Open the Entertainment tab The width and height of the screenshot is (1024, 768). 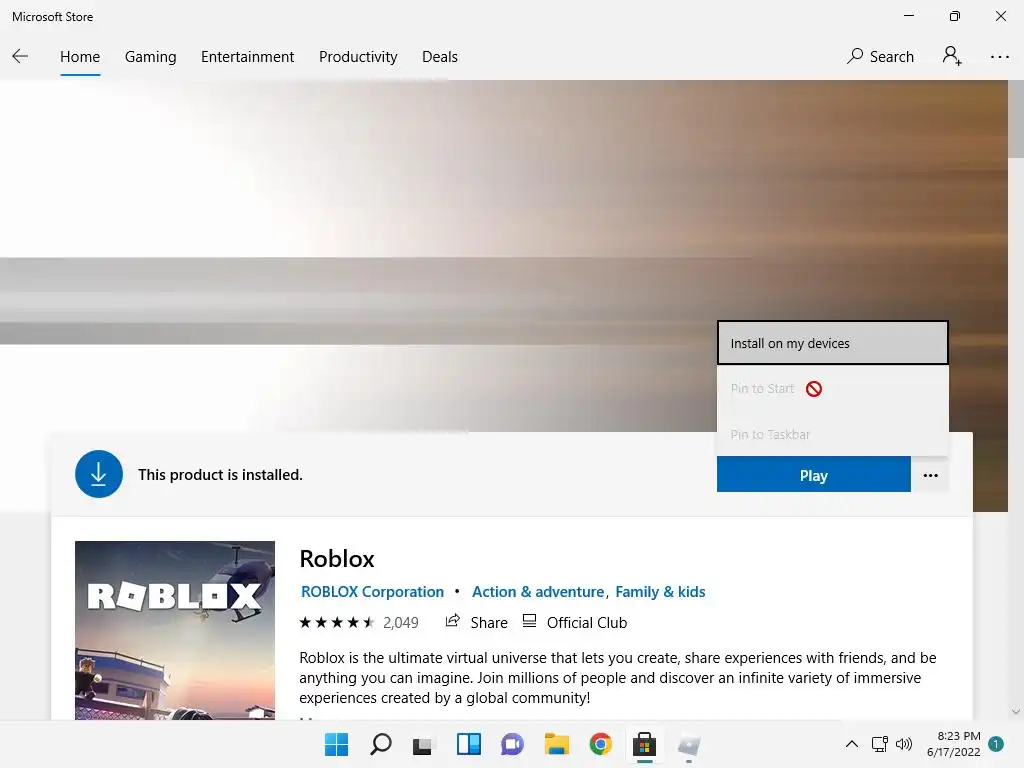coord(248,57)
